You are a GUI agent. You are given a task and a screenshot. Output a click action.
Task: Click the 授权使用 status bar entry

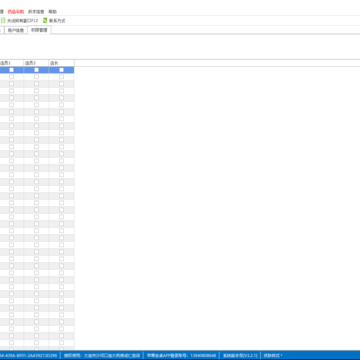point(102,356)
